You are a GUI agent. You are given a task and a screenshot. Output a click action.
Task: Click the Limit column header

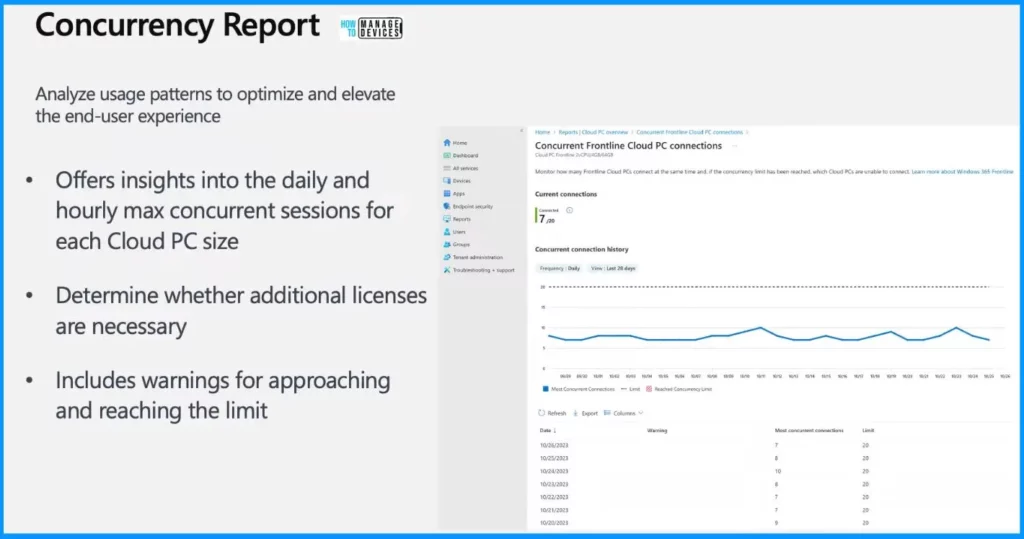tap(868, 431)
